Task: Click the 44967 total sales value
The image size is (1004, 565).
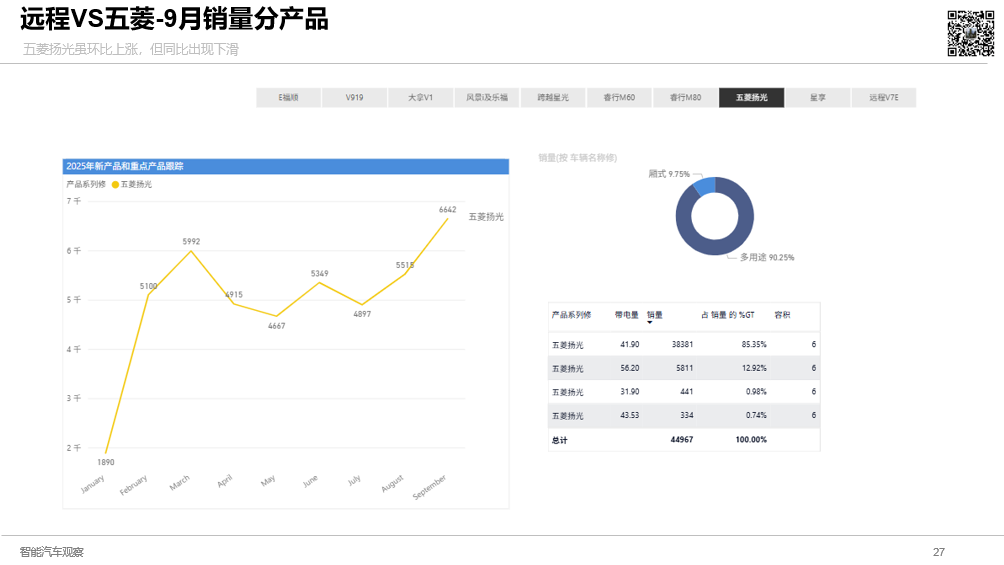Action: tap(682, 439)
